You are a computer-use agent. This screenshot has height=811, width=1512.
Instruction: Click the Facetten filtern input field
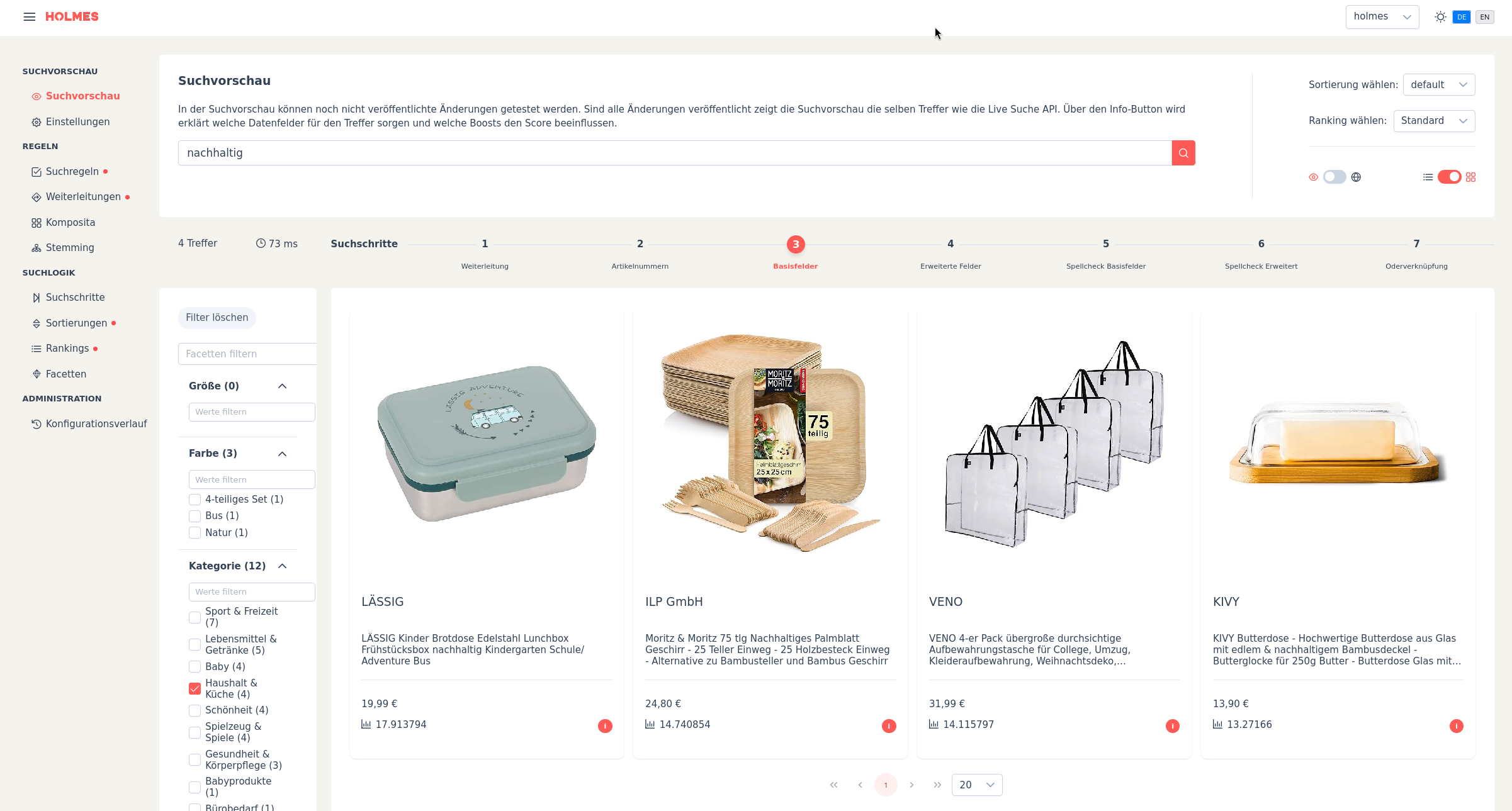pyautogui.click(x=247, y=354)
